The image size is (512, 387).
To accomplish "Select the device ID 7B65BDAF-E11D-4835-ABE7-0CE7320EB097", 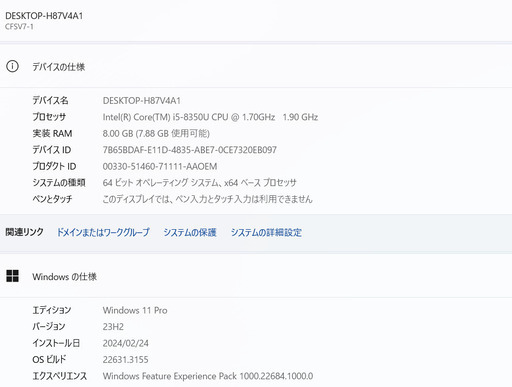I will 190,150.
